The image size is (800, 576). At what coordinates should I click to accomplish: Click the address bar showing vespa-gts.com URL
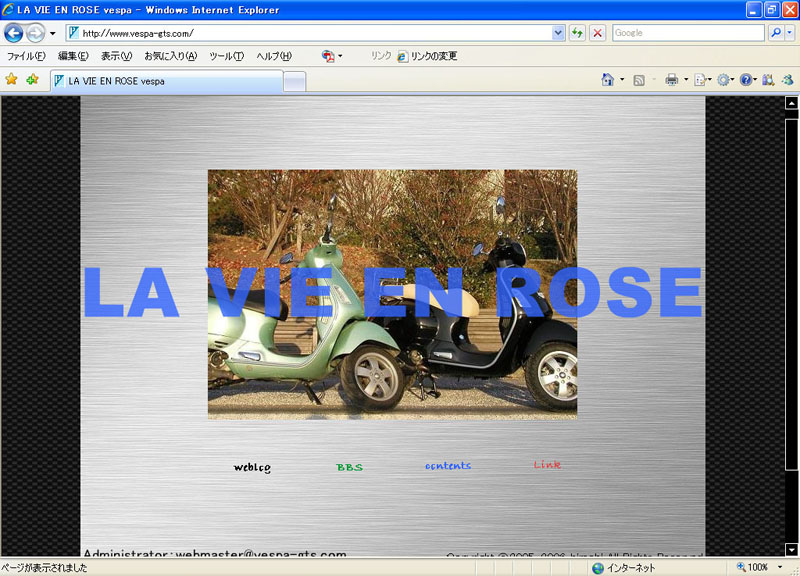(309, 33)
